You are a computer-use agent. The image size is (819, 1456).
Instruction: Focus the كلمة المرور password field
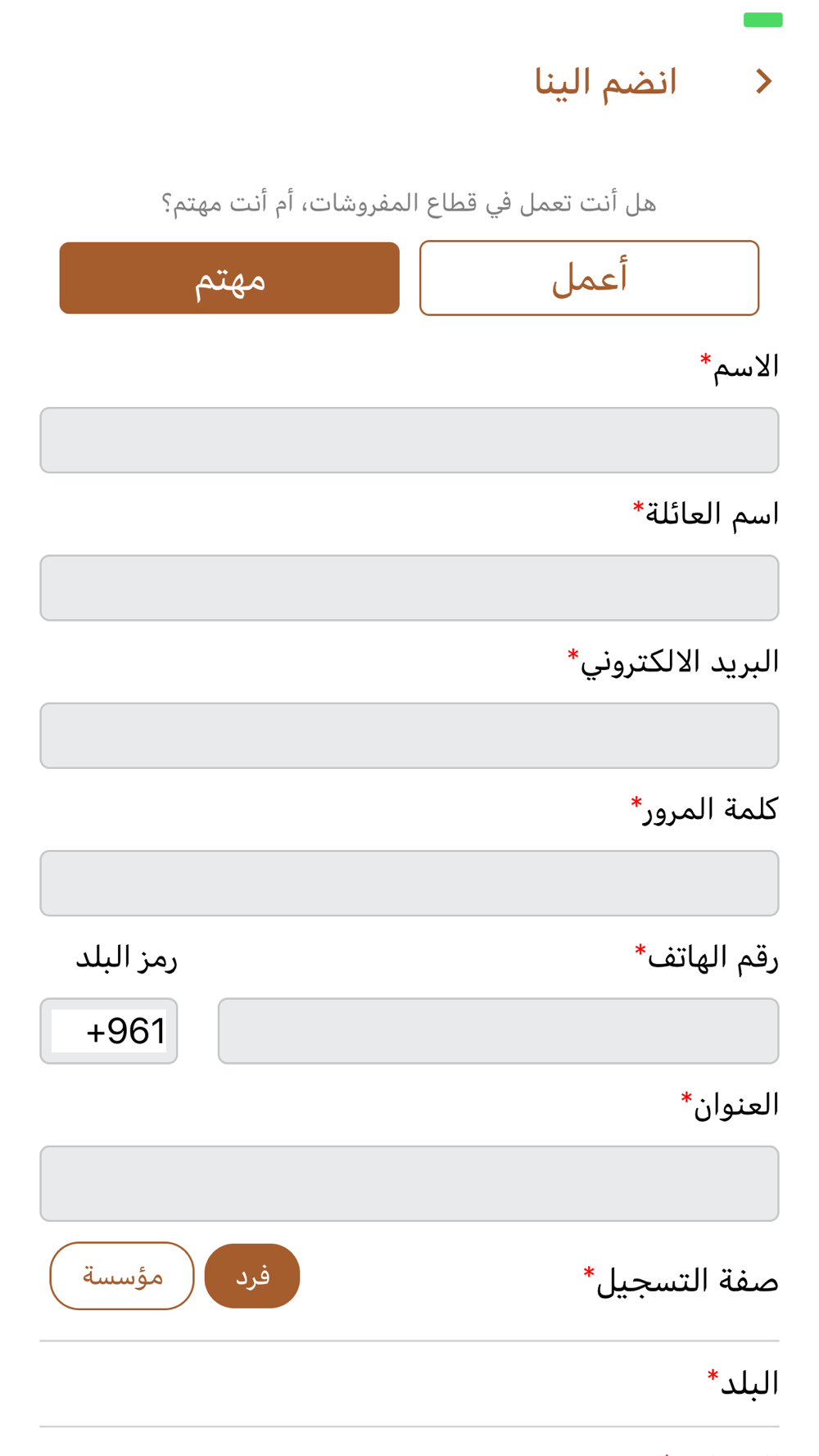(x=409, y=883)
